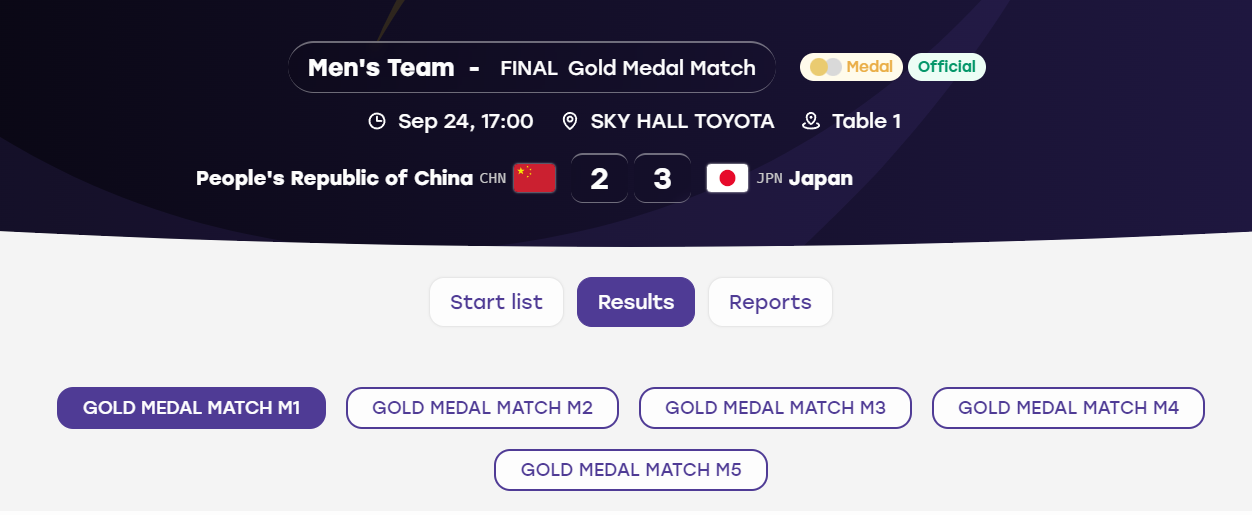
Task: Select the Results tab
Action: click(x=636, y=302)
